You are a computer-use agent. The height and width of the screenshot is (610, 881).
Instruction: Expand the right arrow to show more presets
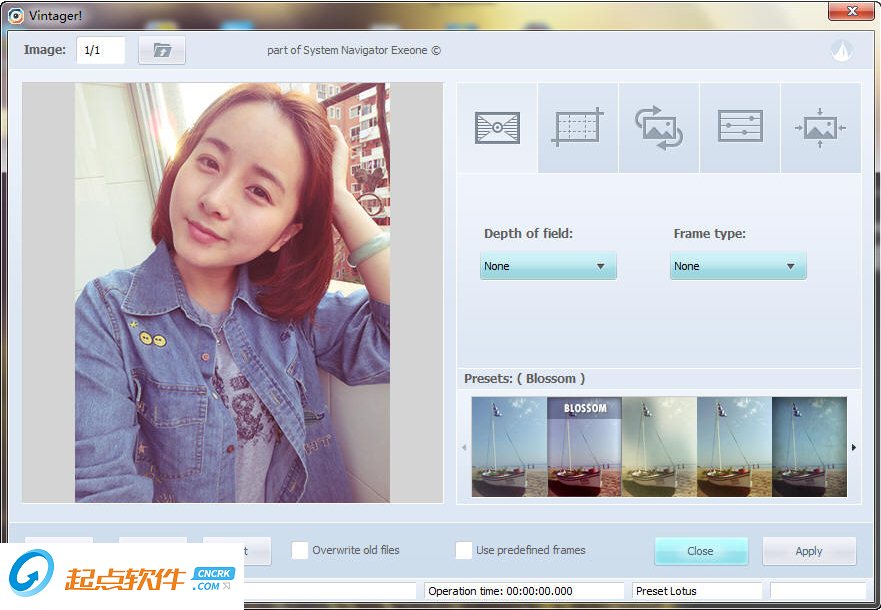pos(855,448)
